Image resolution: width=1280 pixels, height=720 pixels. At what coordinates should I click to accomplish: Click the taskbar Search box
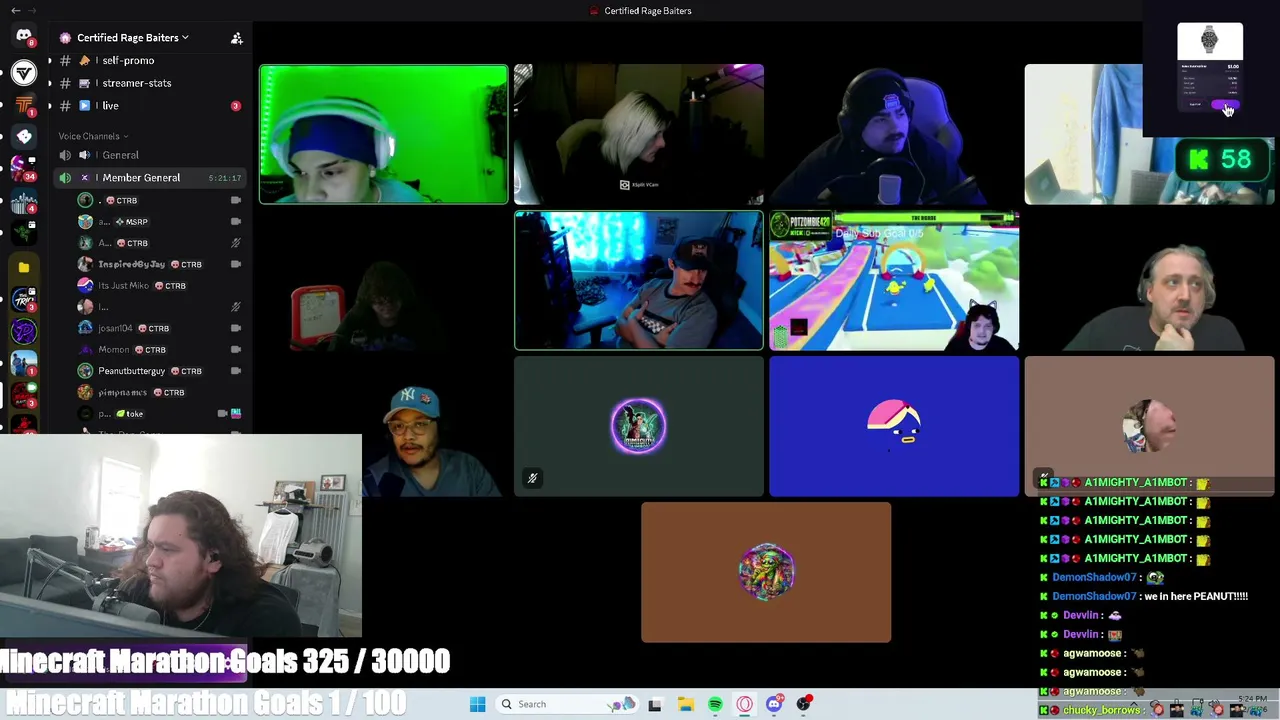567,704
